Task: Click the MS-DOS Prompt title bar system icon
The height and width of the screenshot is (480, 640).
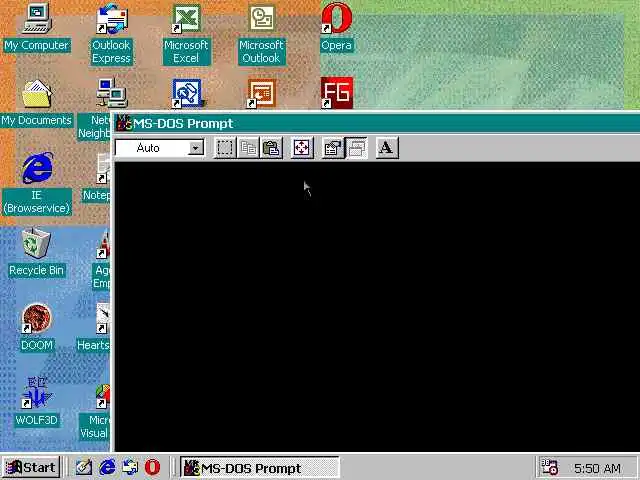Action: pos(123,123)
